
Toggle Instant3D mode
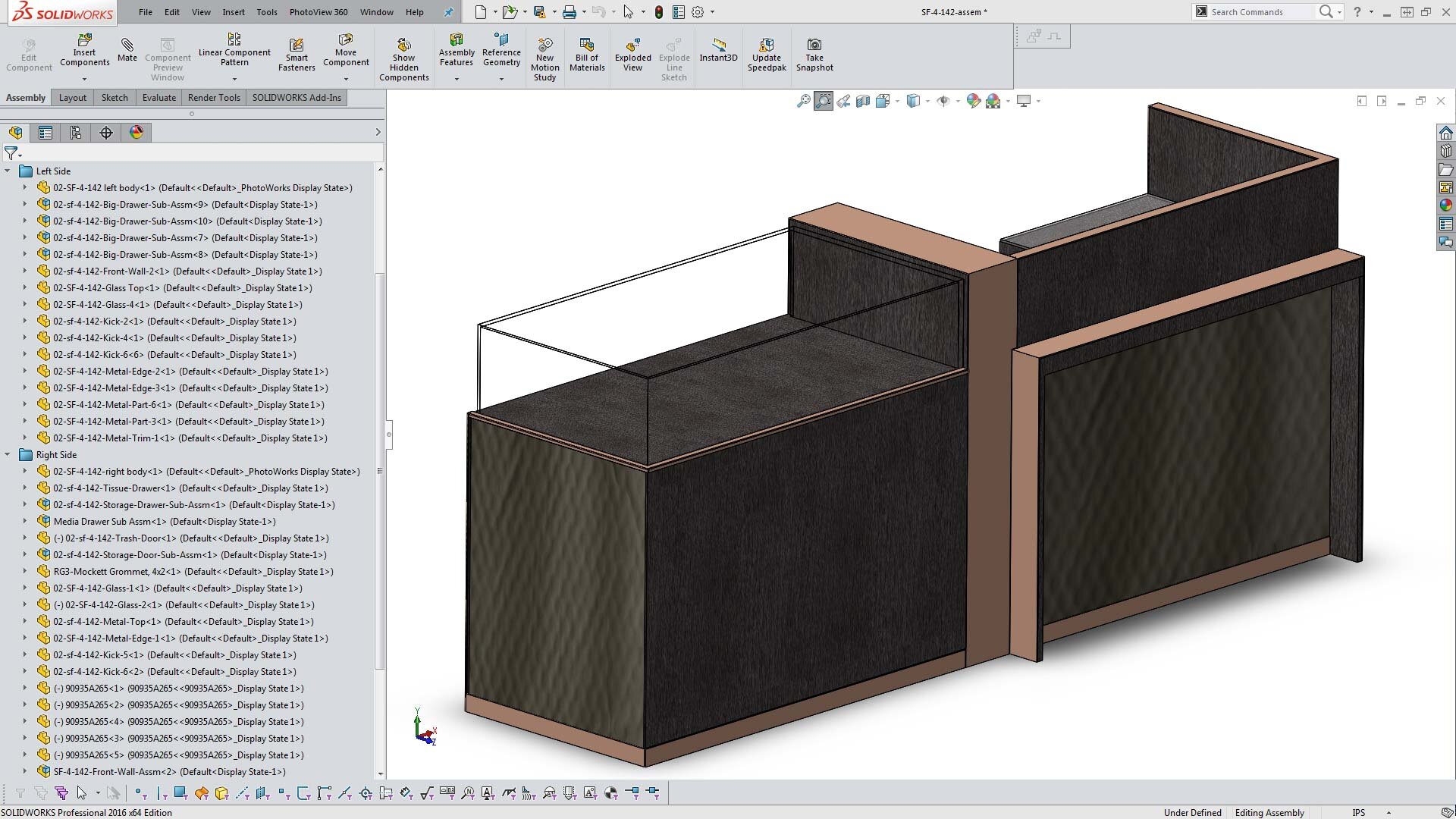click(718, 50)
